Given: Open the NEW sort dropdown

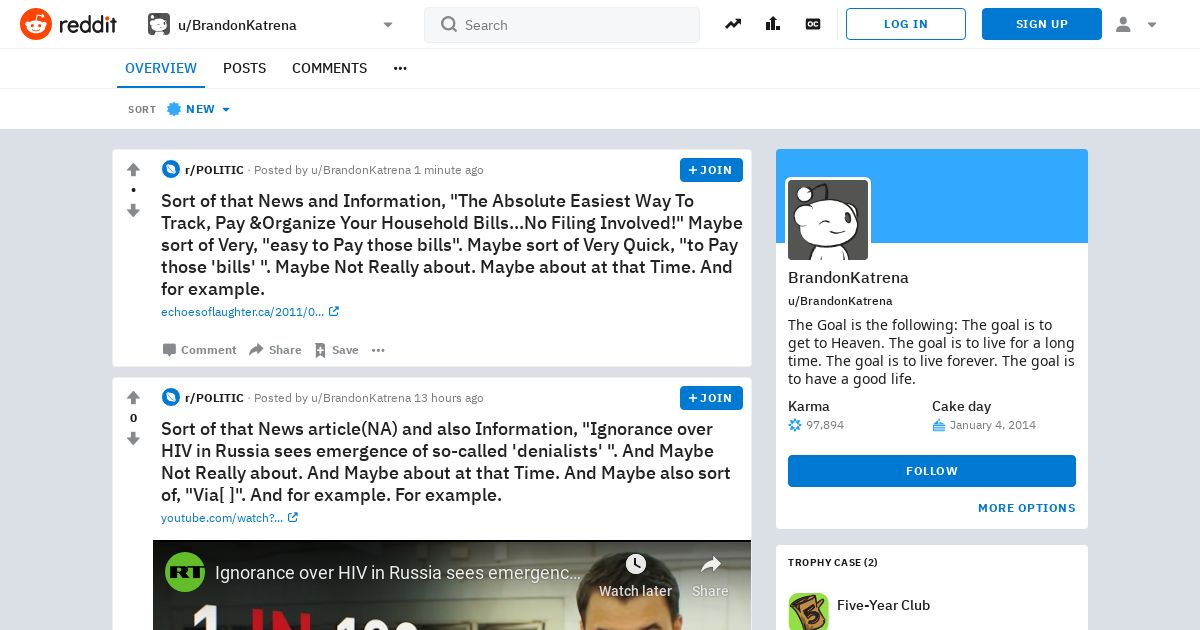Looking at the screenshot, I should (x=198, y=109).
